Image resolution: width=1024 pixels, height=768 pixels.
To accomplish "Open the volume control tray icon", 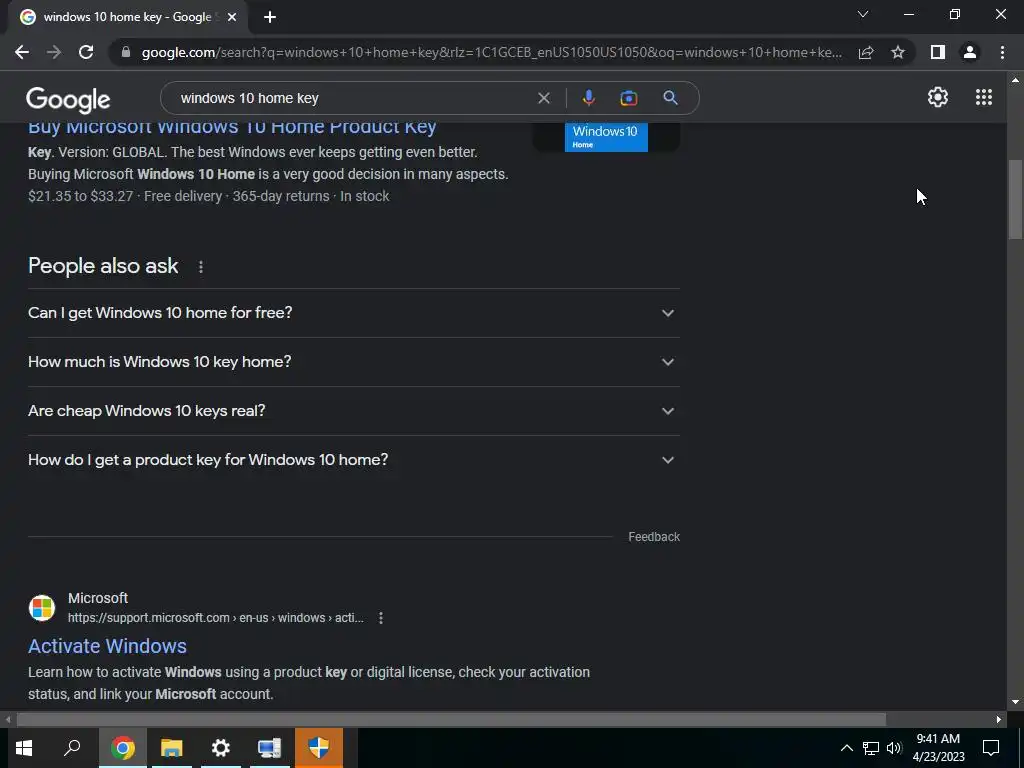I will pyautogui.click(x=894, y=748).
